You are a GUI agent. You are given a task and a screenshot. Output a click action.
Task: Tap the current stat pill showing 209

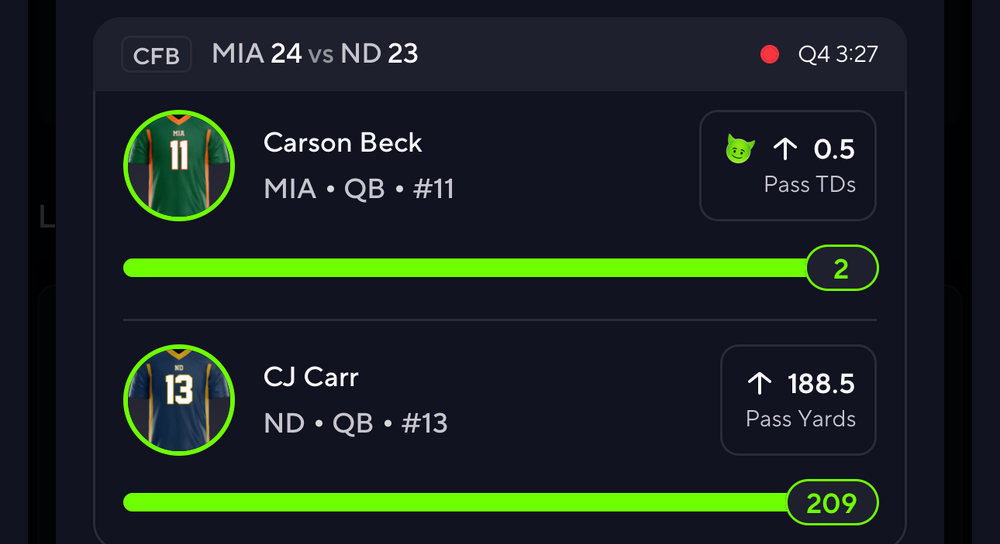(x=832, y=502)
